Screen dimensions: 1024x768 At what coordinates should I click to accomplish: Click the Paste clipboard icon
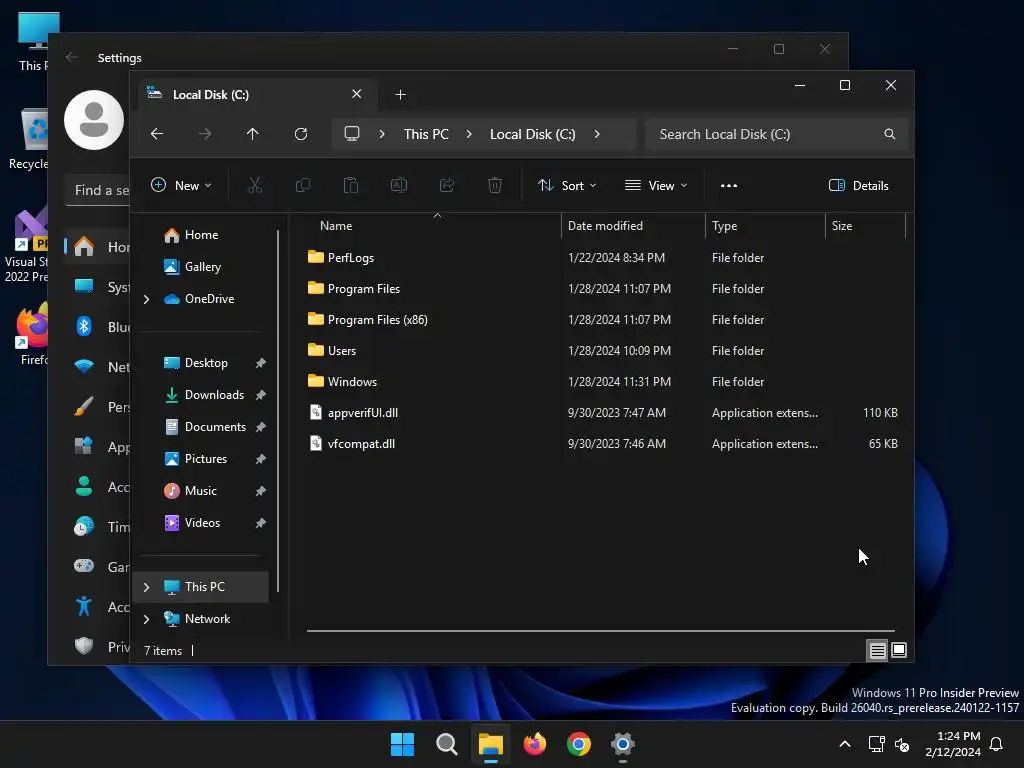(x=351, y=185)
